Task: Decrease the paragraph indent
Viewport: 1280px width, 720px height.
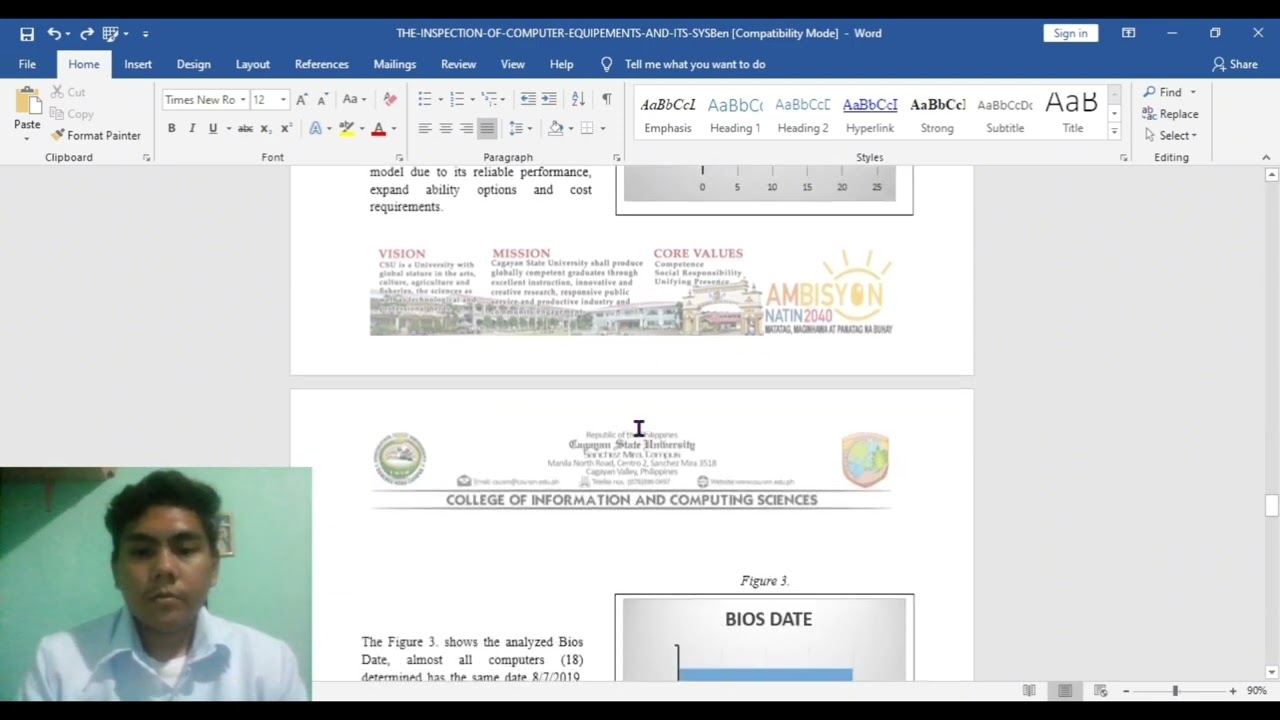Action: click(528, 99)
